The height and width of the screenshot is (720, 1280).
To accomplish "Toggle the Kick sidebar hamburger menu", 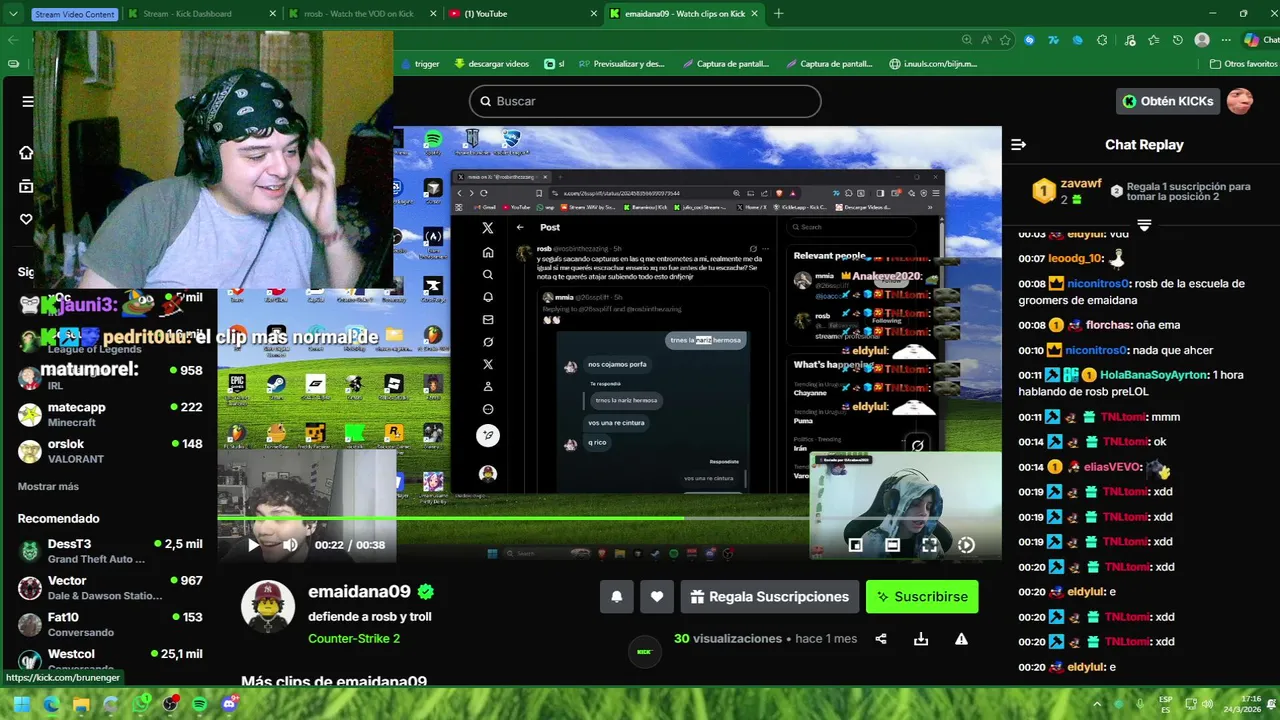I will click(27, 101).
